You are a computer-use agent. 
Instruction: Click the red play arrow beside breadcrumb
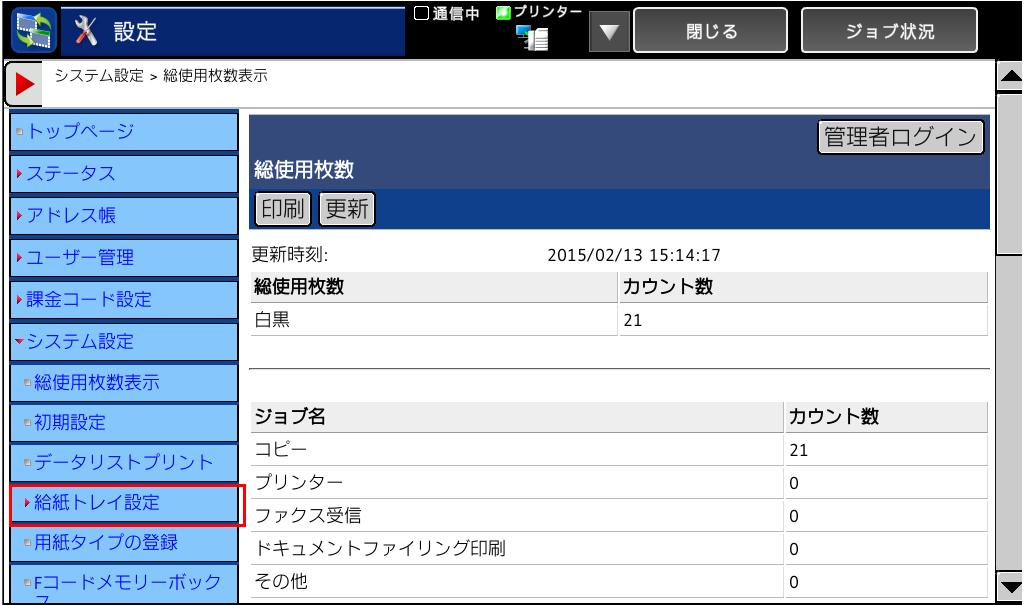(x=24, y=85)
